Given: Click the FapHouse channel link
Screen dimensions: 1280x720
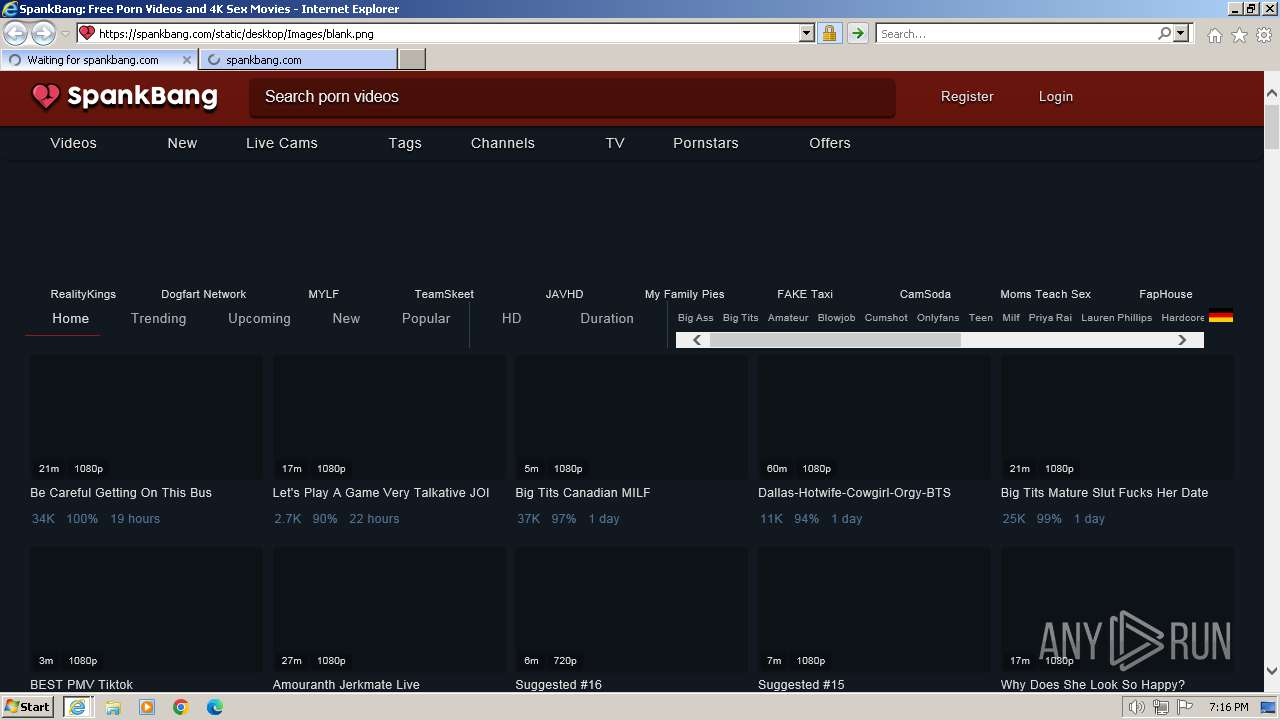Looking at the screenshot, I should [x=1165, y=294].
